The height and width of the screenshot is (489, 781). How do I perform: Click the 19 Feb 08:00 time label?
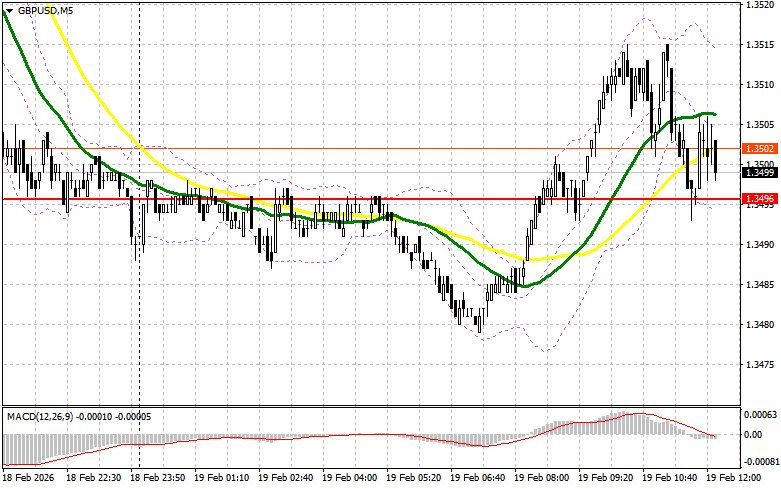pos(541,478)
